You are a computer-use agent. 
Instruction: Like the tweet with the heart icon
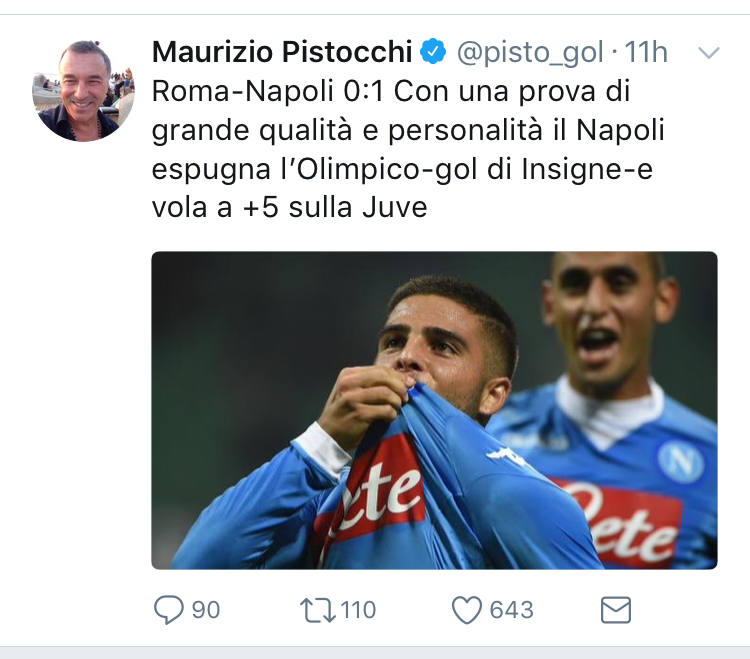tap(467, 609)
